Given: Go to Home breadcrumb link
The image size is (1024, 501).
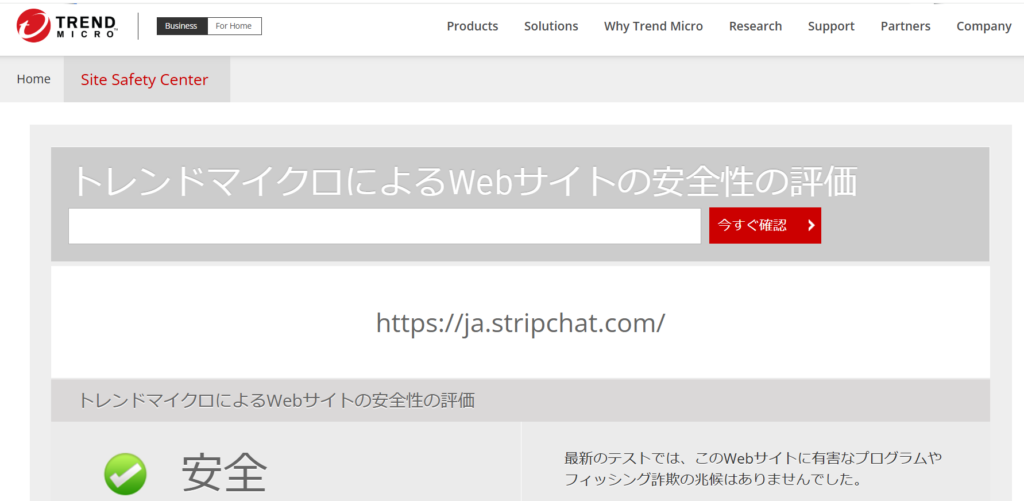Looking at the screenshot, I should 33,79.
